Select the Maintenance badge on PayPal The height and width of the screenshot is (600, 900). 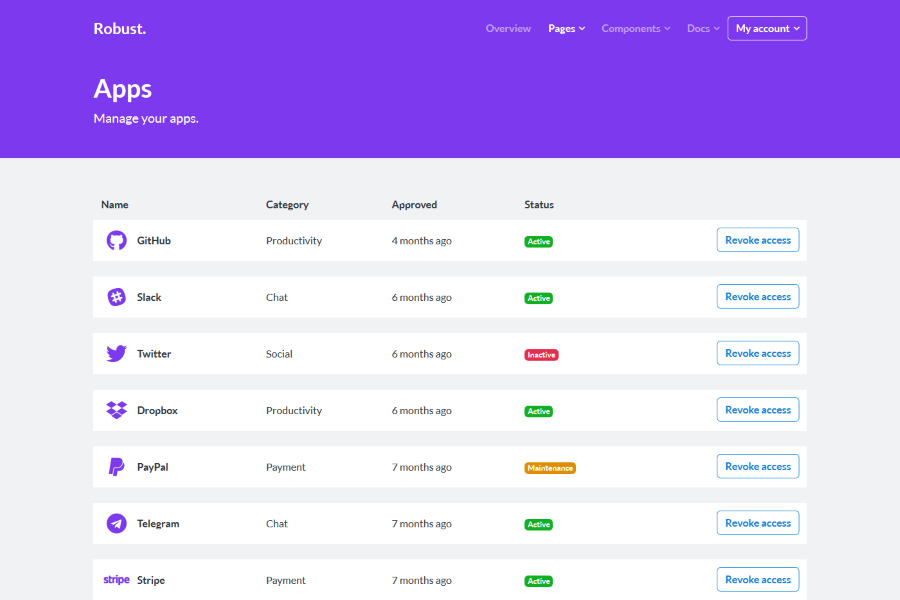(550, 468)
